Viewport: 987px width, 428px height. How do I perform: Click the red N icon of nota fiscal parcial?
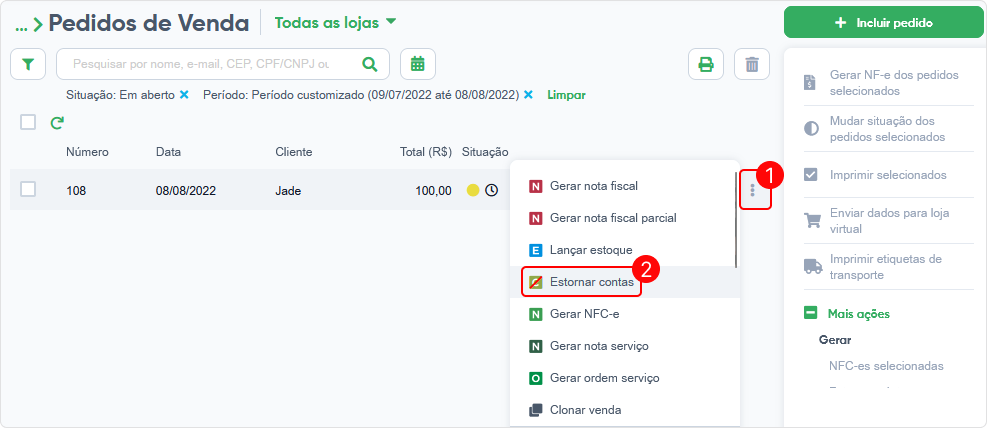pyautogui.click(x=536, y=218)
